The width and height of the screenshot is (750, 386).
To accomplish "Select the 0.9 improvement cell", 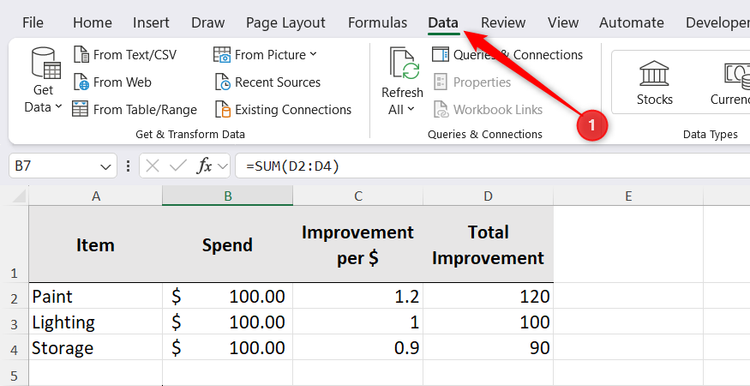I will [x=358, y=347].
